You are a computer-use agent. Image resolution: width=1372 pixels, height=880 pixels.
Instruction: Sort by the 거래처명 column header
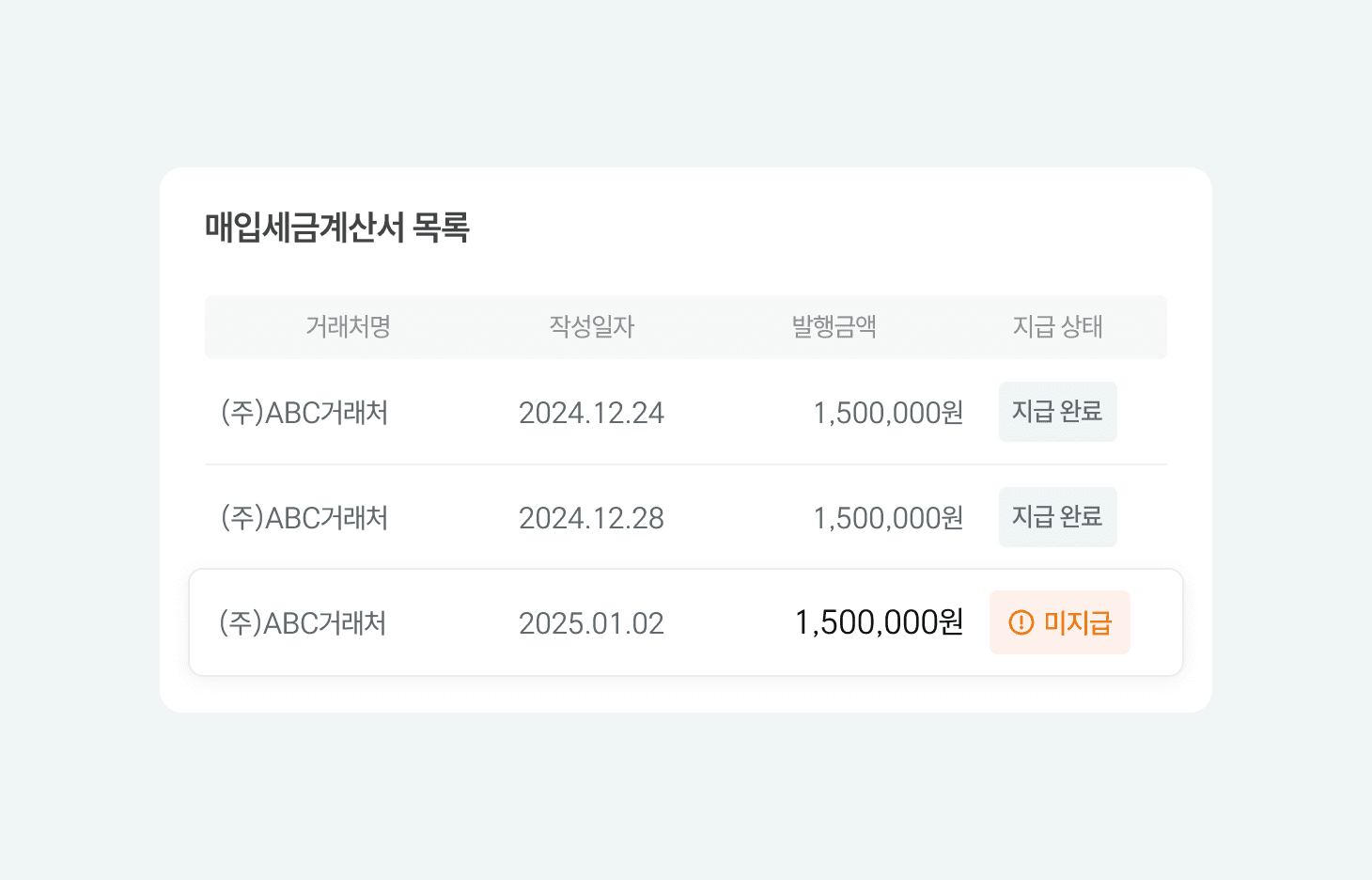click(351, 326)
